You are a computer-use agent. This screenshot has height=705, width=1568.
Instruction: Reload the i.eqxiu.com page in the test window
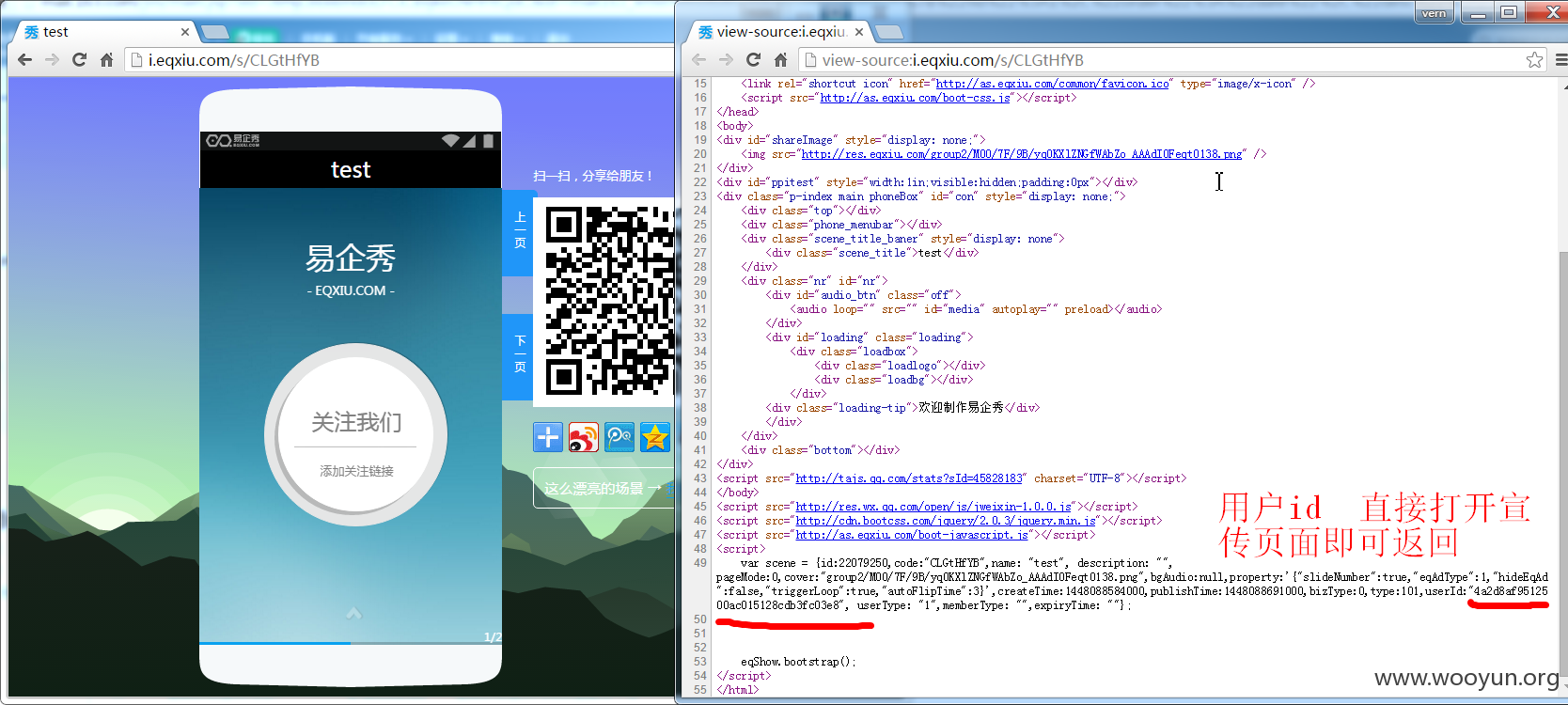(x=80, y=59)
